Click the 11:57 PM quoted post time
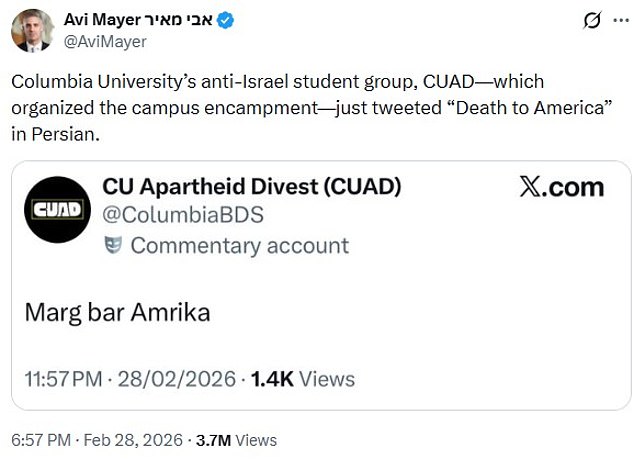The image size is (634, 459). tap(64, 379)
